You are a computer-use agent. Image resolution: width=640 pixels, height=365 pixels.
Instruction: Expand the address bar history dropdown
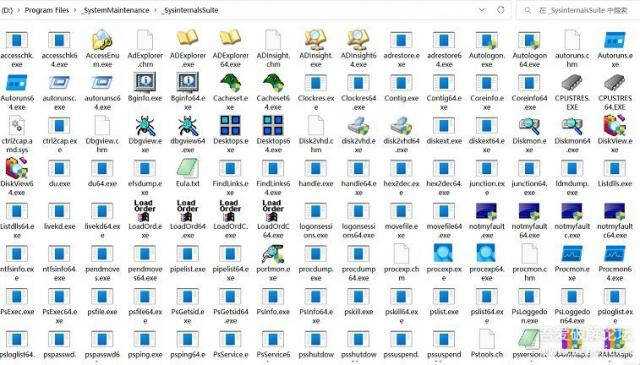[482, 10]
